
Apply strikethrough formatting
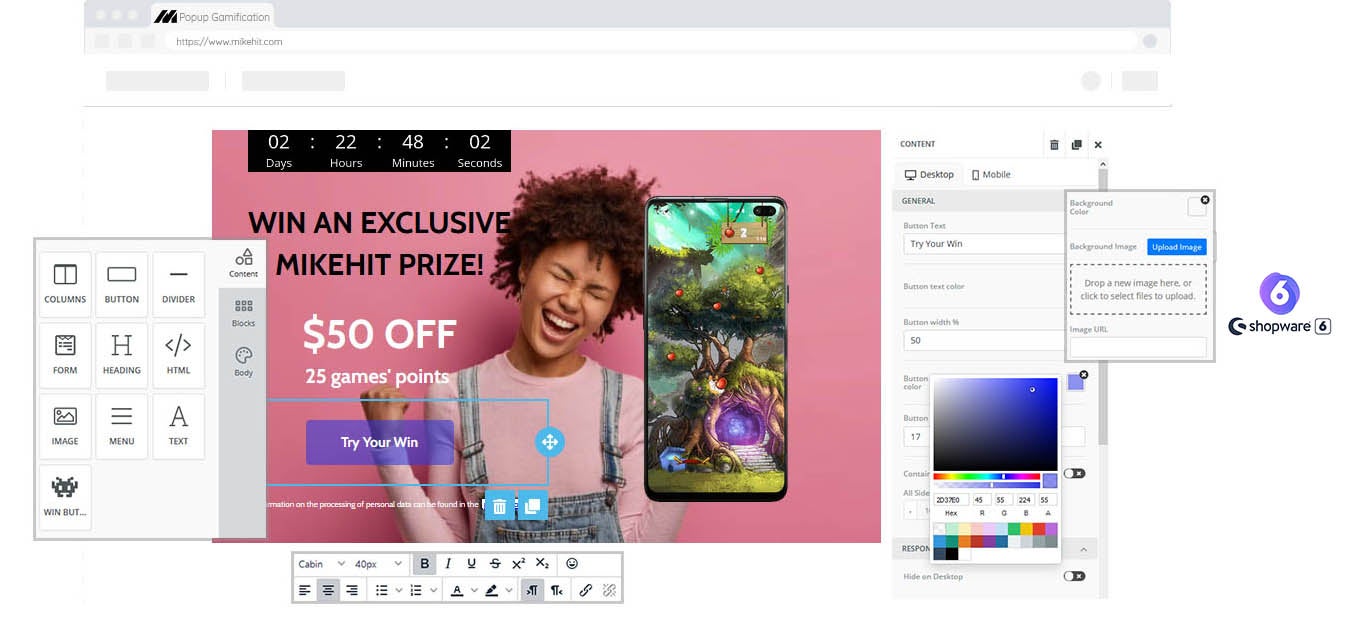point(495,564)
